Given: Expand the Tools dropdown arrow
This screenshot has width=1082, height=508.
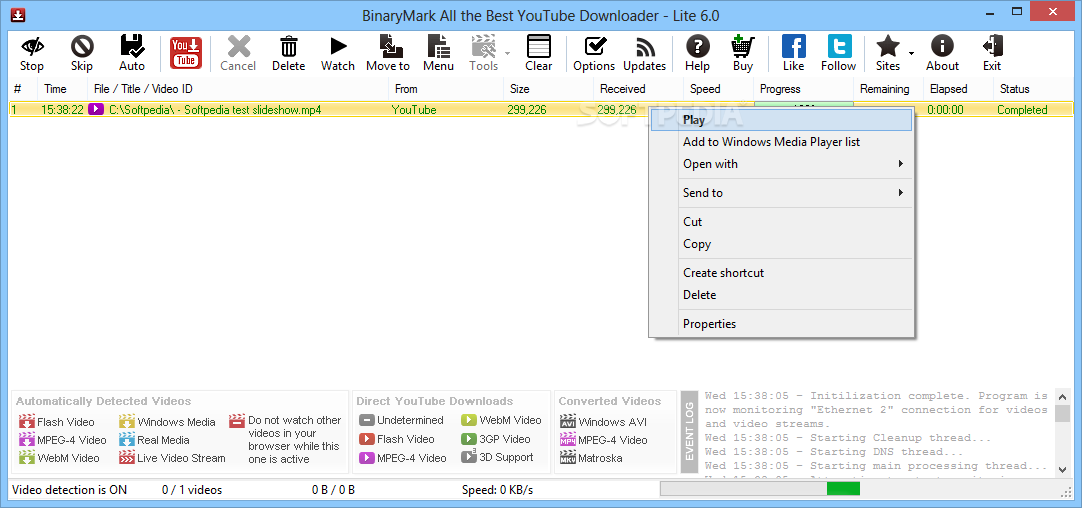Looking at the screenshot, I should point(507,53).
